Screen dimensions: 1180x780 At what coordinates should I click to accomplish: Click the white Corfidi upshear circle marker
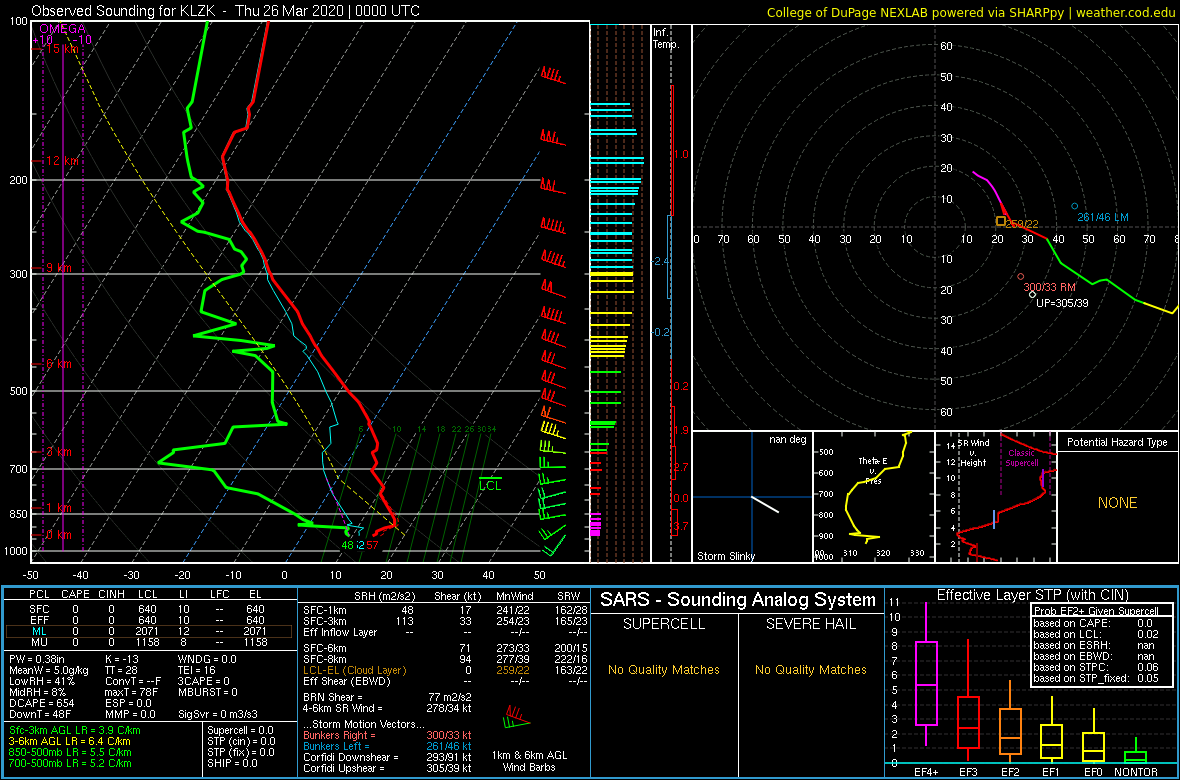(1032, 294)
